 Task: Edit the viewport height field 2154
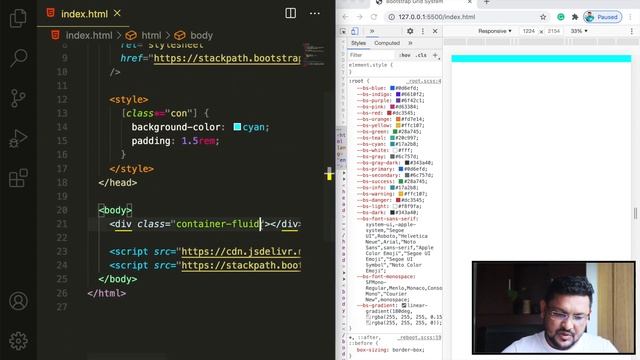553,31
